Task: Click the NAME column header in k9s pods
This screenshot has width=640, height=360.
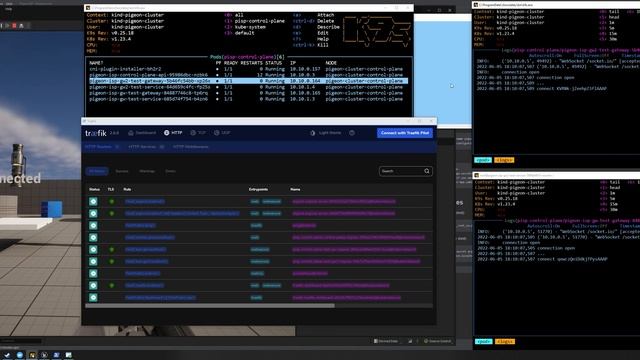Action: coord(96,63)
